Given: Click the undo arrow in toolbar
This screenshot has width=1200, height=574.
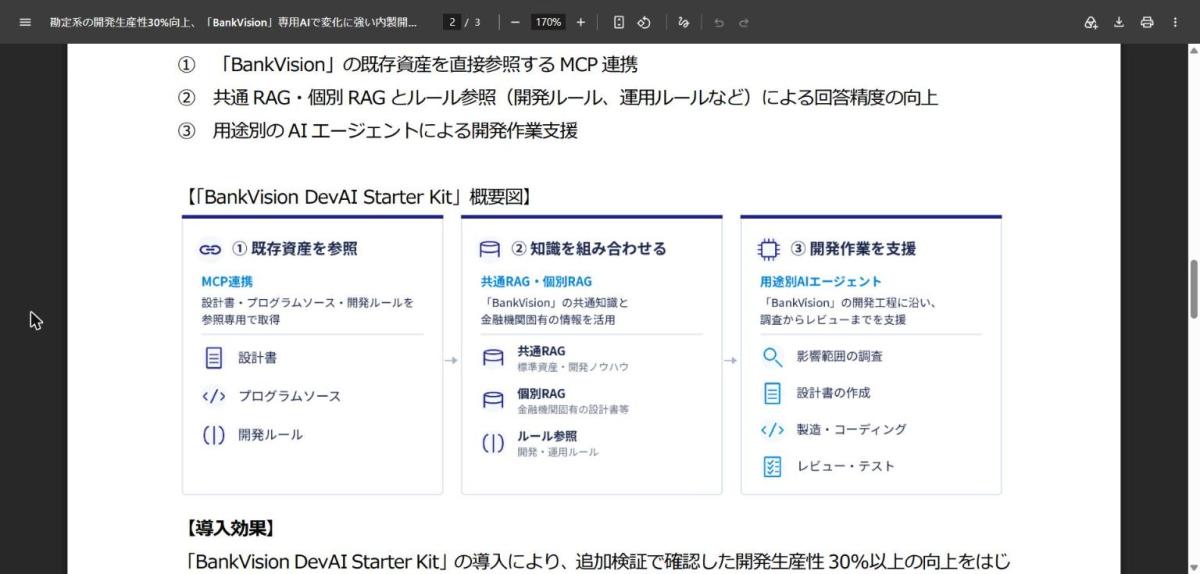Looking at the screenshot, I should click(x=718, y=22).
